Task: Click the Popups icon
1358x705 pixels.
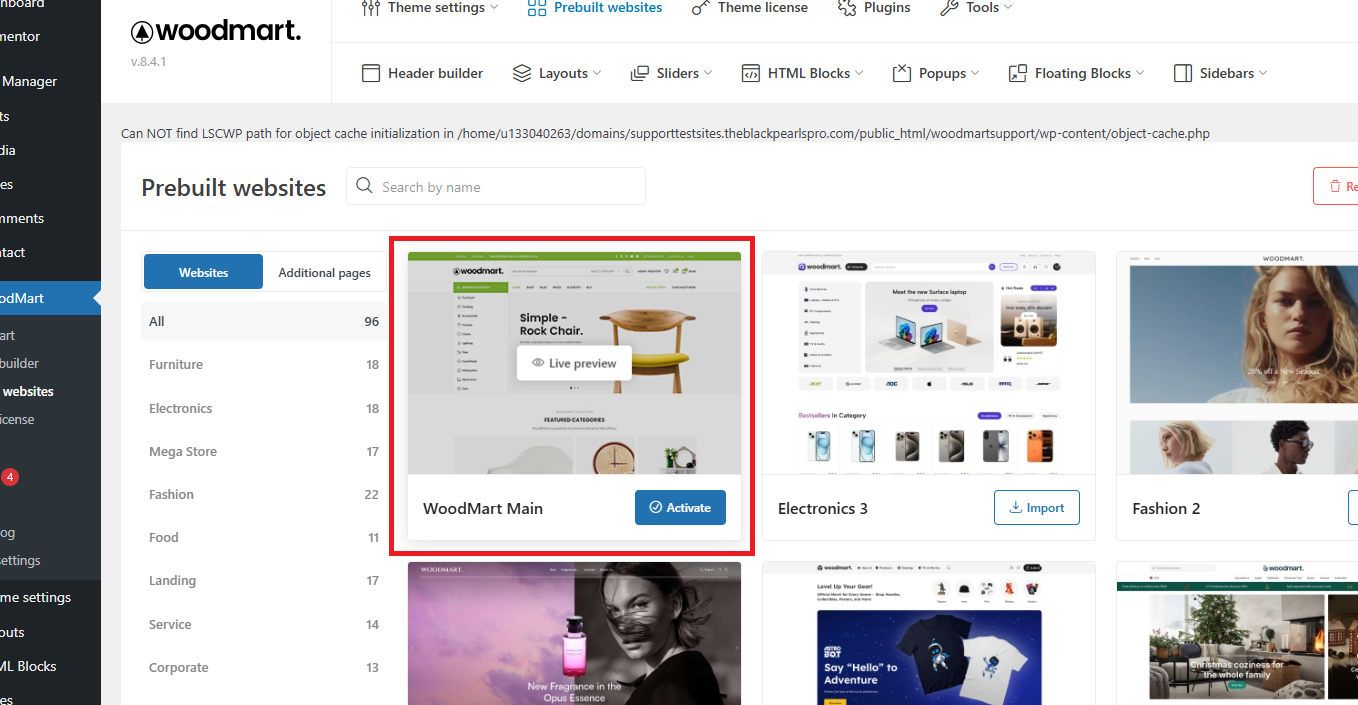Action: pos(902,73)
